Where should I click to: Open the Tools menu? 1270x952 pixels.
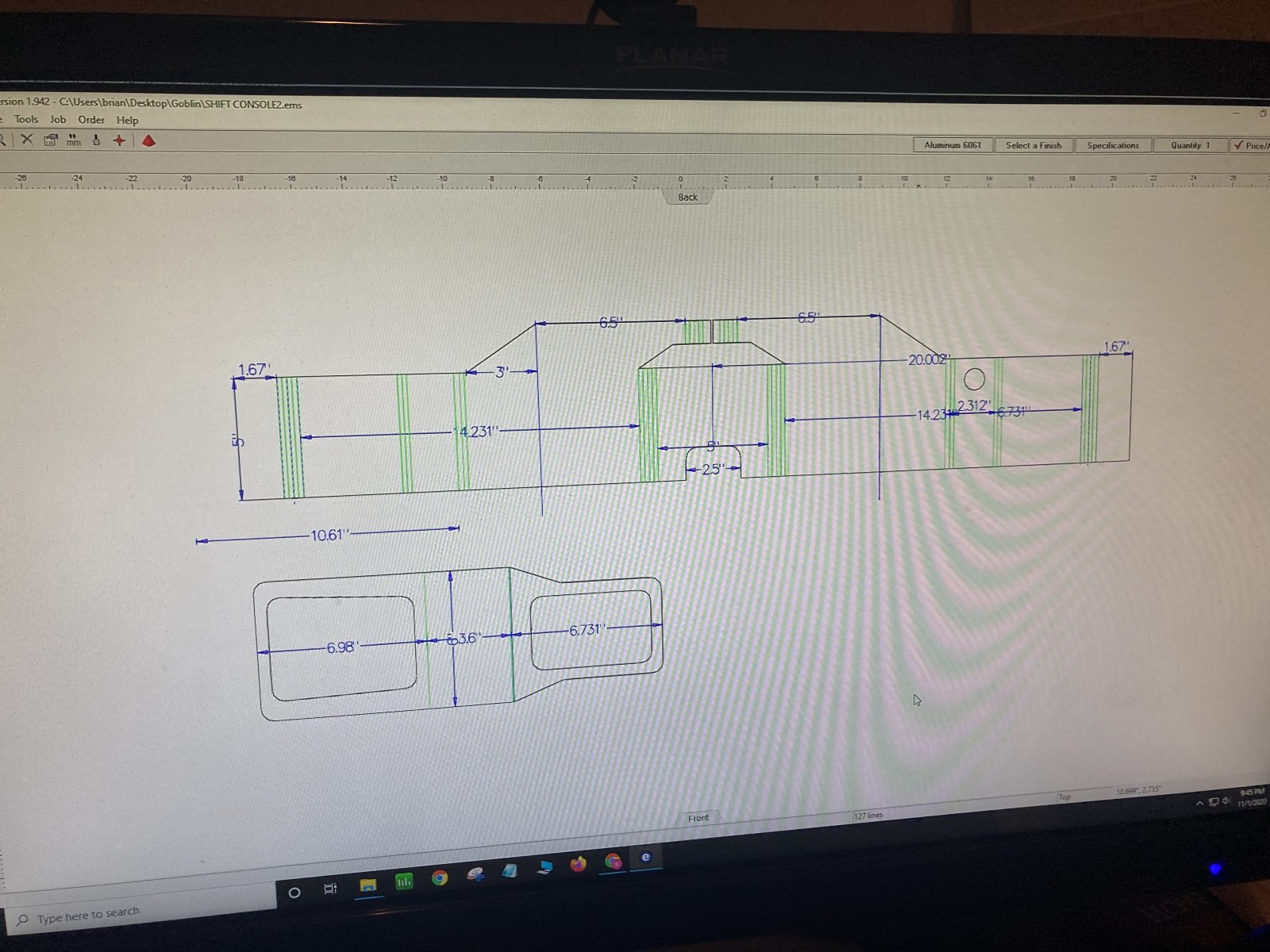[x=26, y=119]
